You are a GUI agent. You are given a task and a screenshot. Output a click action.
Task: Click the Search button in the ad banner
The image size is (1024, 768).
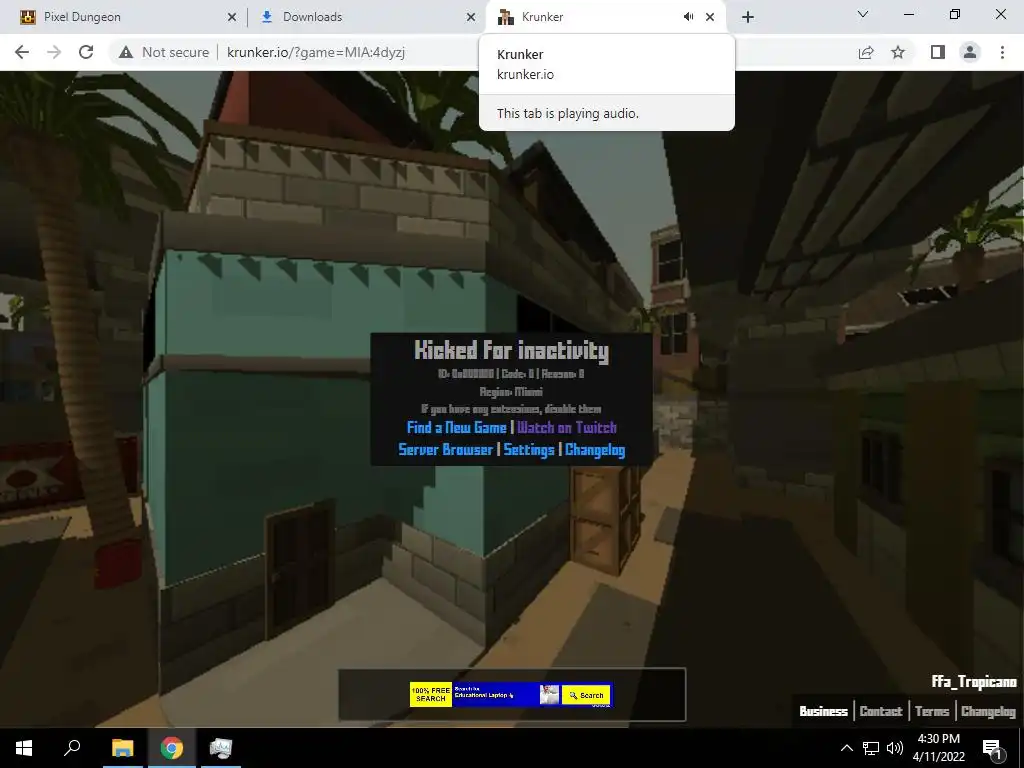coord(586,696)
